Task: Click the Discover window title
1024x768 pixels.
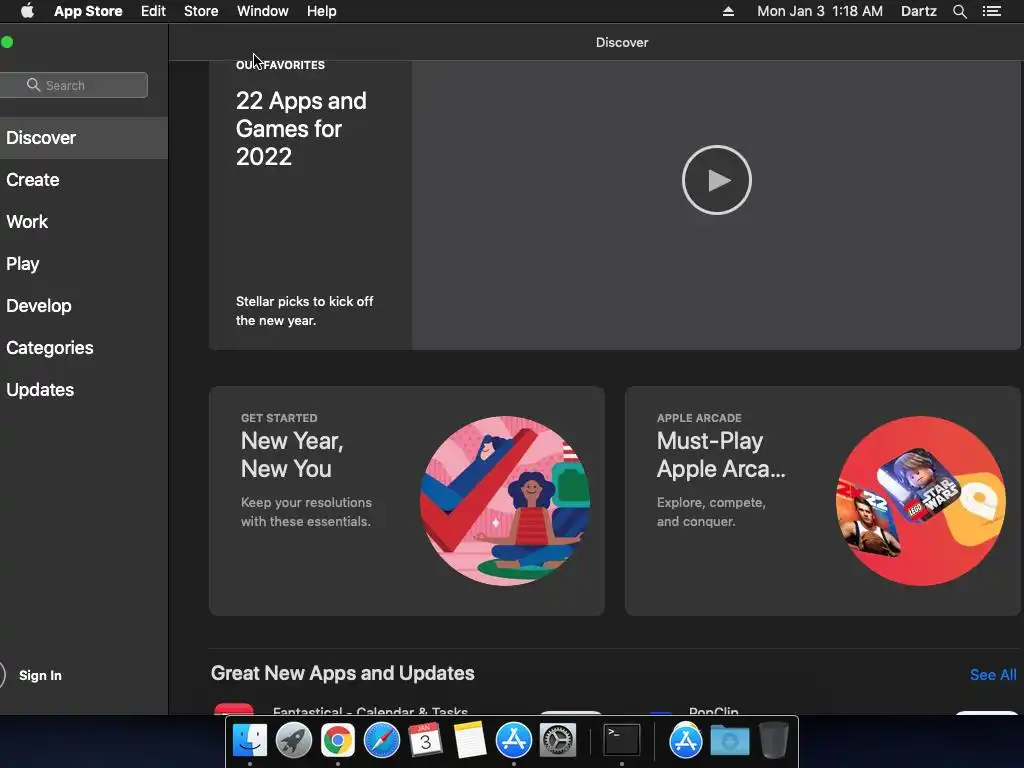Action: [622, 42]
